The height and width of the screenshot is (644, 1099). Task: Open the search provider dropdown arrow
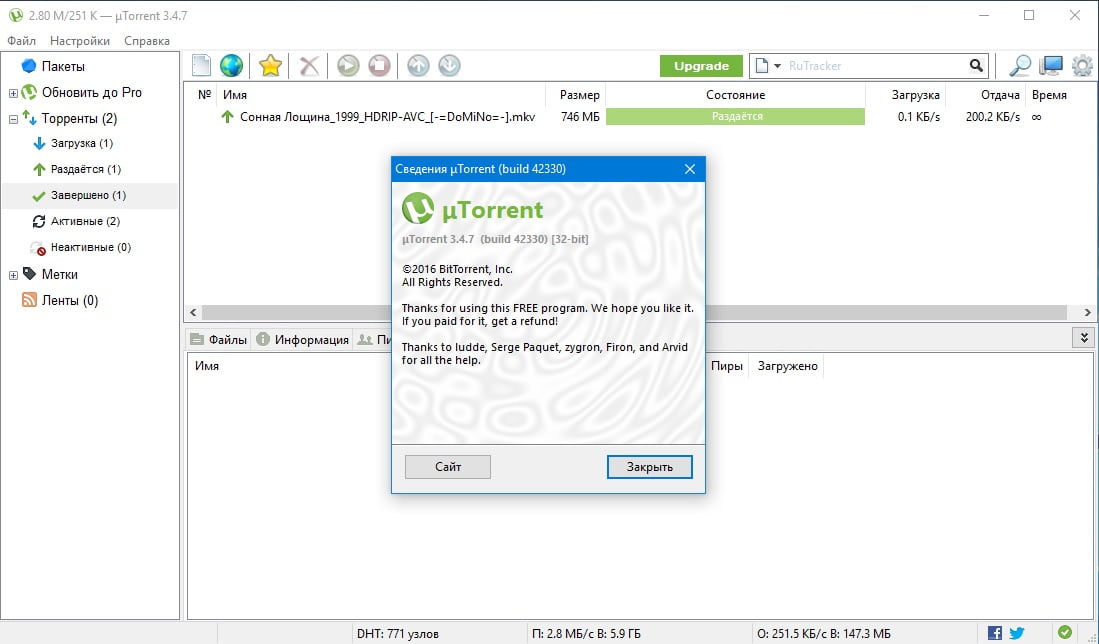click(x=776, y=66)
